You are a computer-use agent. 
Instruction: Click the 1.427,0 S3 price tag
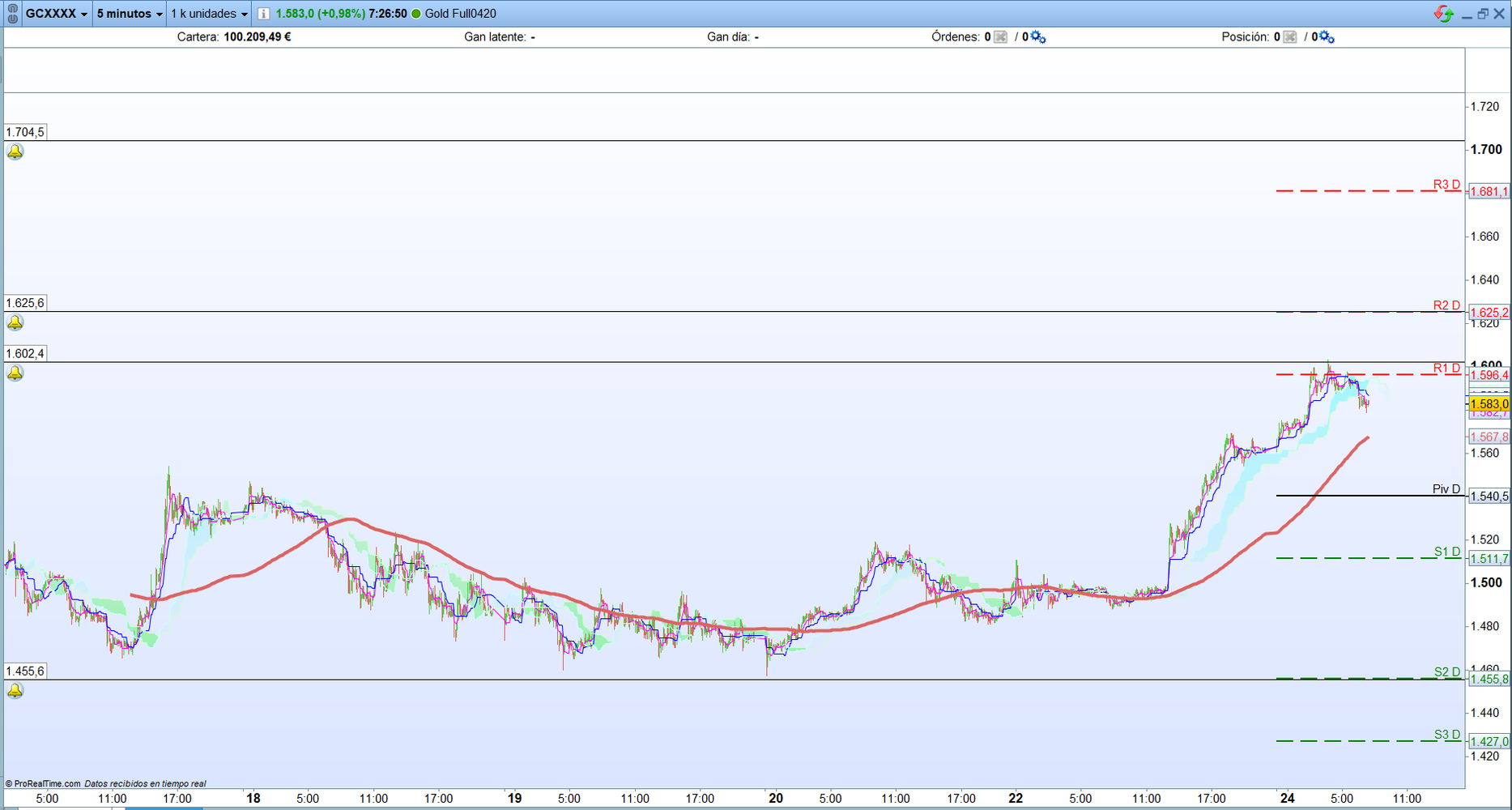pyautogui.click(x=1489, y=742)
